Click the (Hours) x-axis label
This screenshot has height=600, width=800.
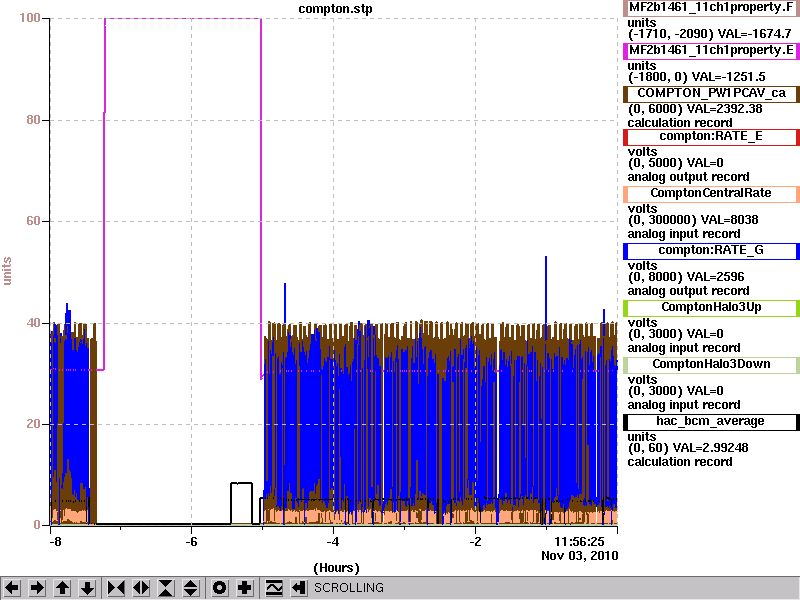coord(336,568)
